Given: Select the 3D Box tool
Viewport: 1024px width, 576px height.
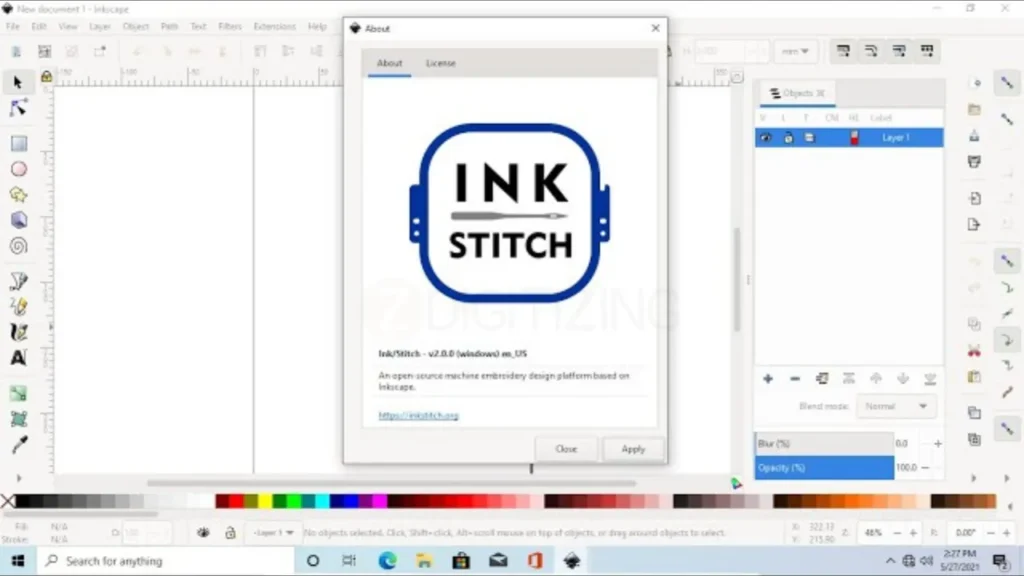Looking at the screenshot, I should click(18, 219).
